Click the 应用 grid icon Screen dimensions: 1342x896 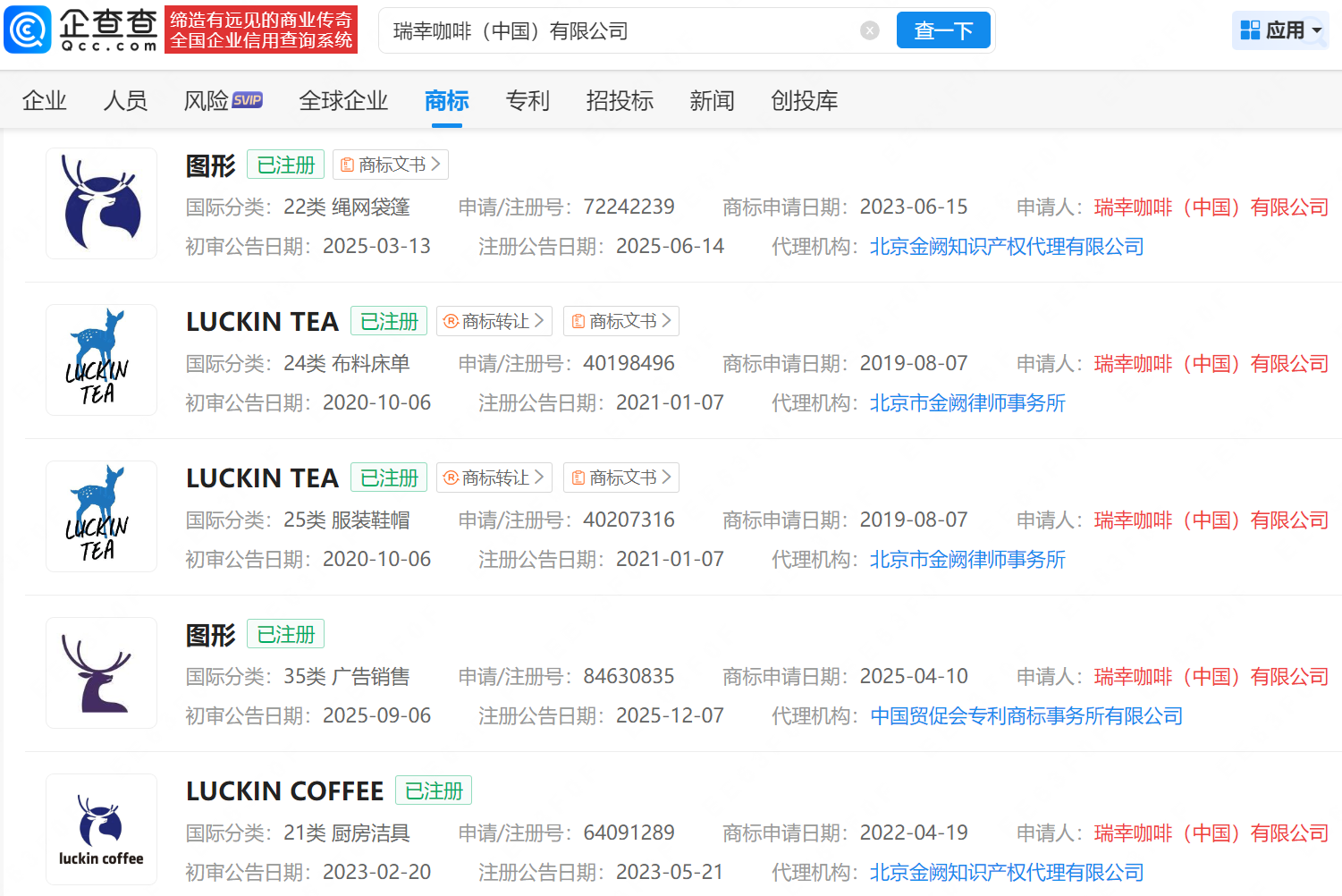[1250, 30]
